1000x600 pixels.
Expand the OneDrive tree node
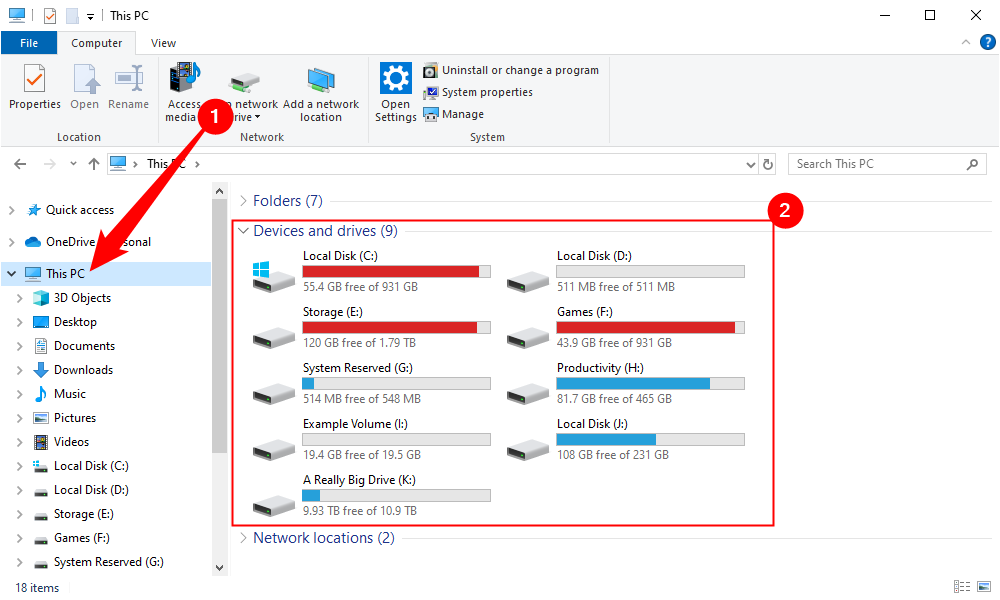click(x=11, y=242)
